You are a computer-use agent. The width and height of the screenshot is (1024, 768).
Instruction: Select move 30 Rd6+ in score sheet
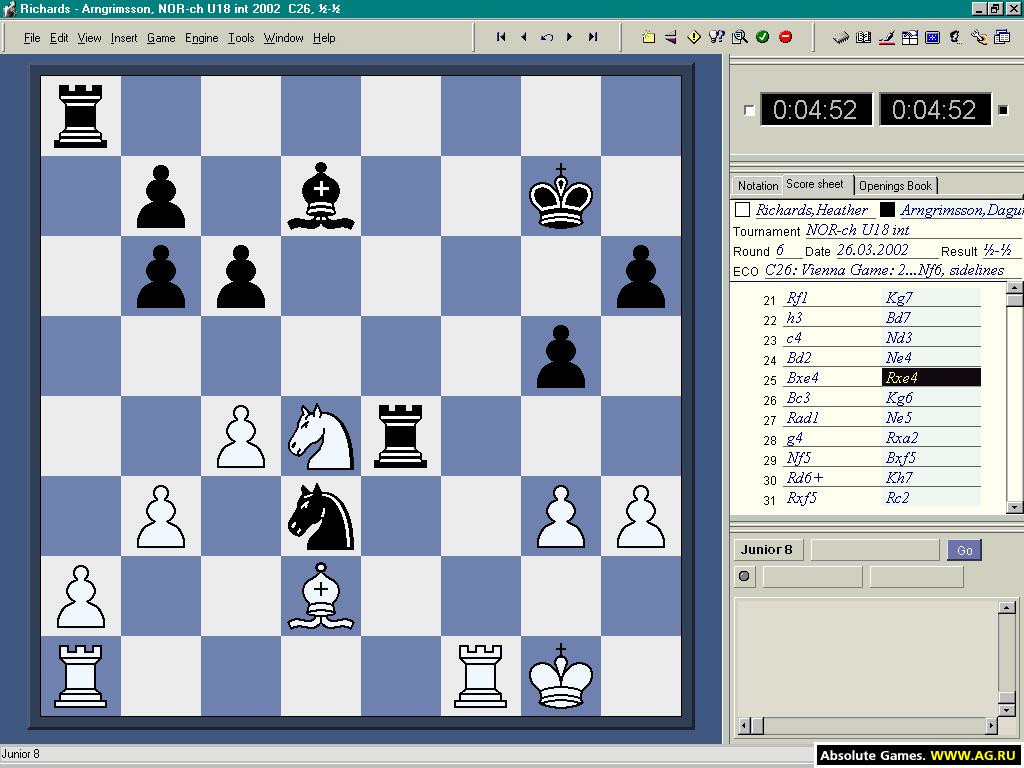pos(831,477)
